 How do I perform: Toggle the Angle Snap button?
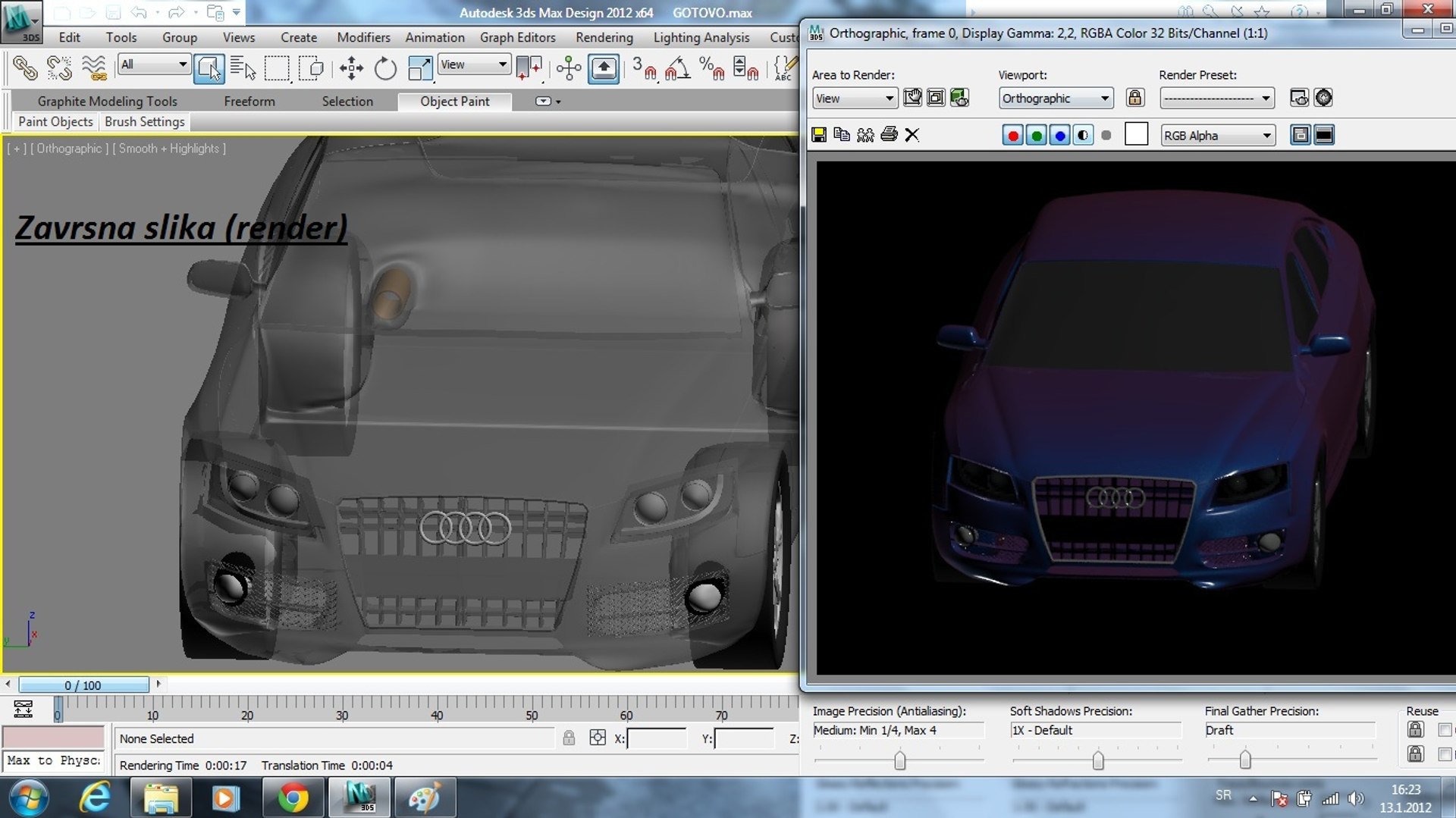pyautogui.click(x=677, y=68)
